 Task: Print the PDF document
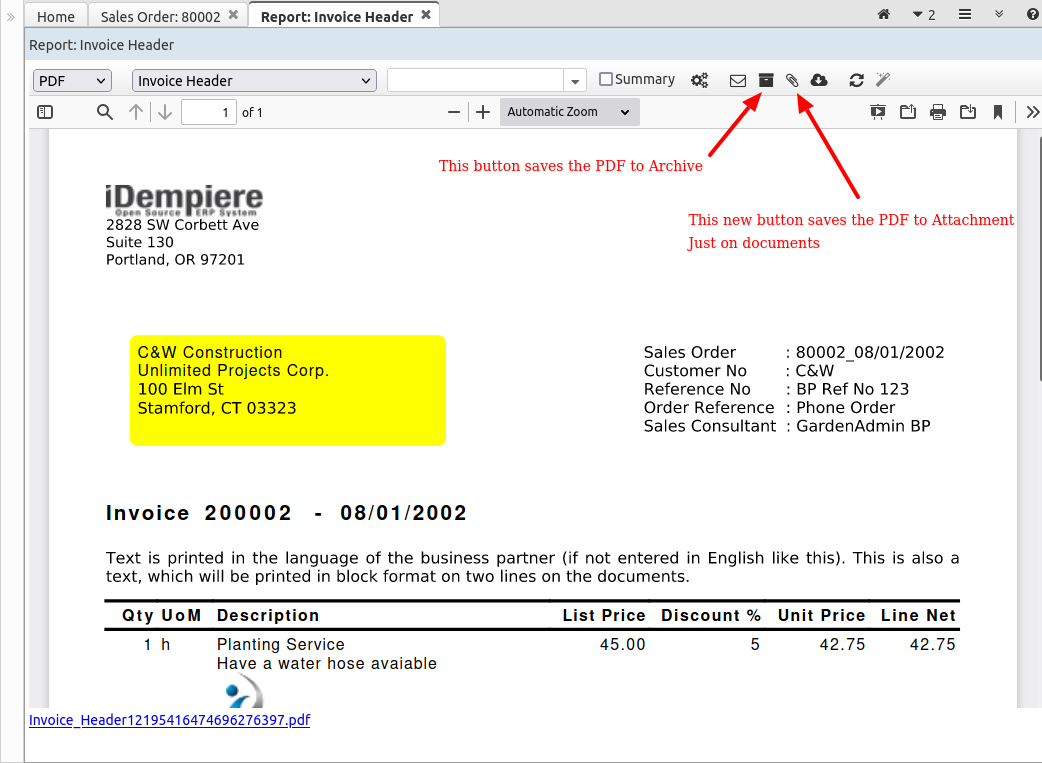[938, 112]
